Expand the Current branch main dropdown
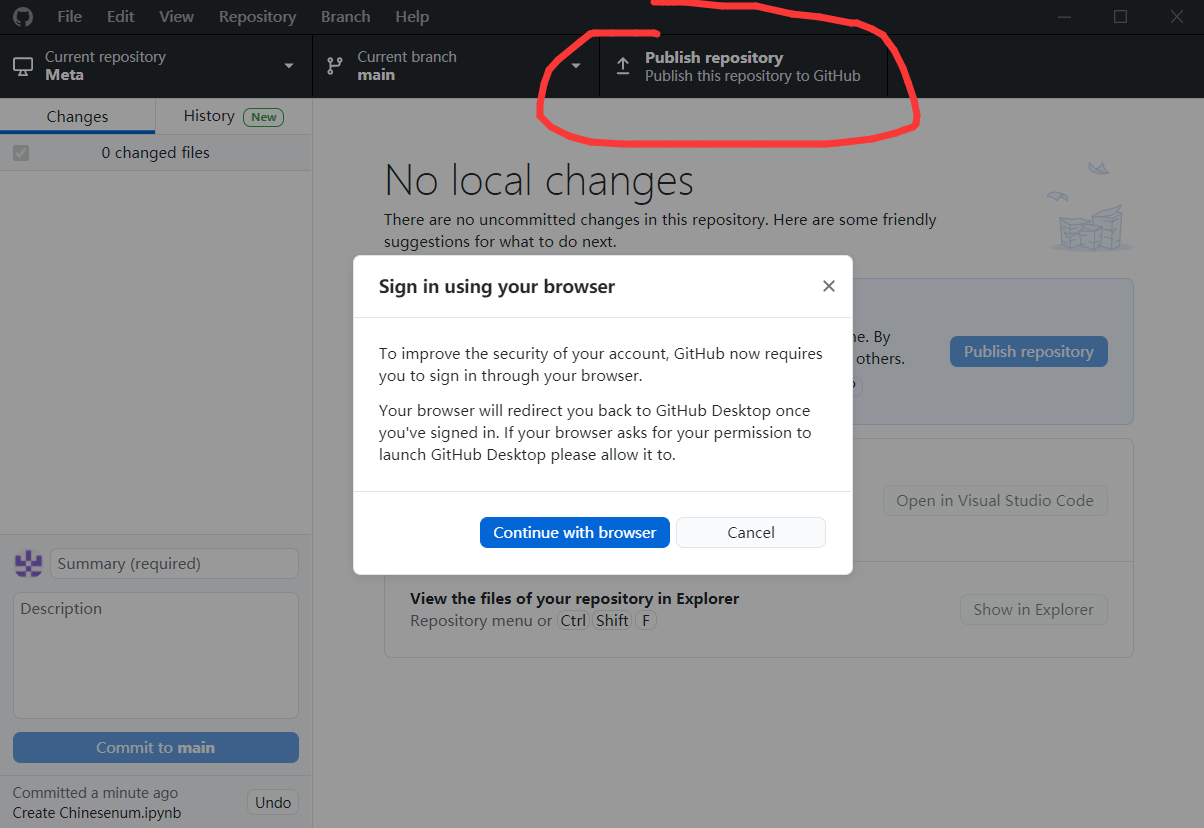Image resolution: width=1204 pixels, height=828 pixels. pos(456,66)
